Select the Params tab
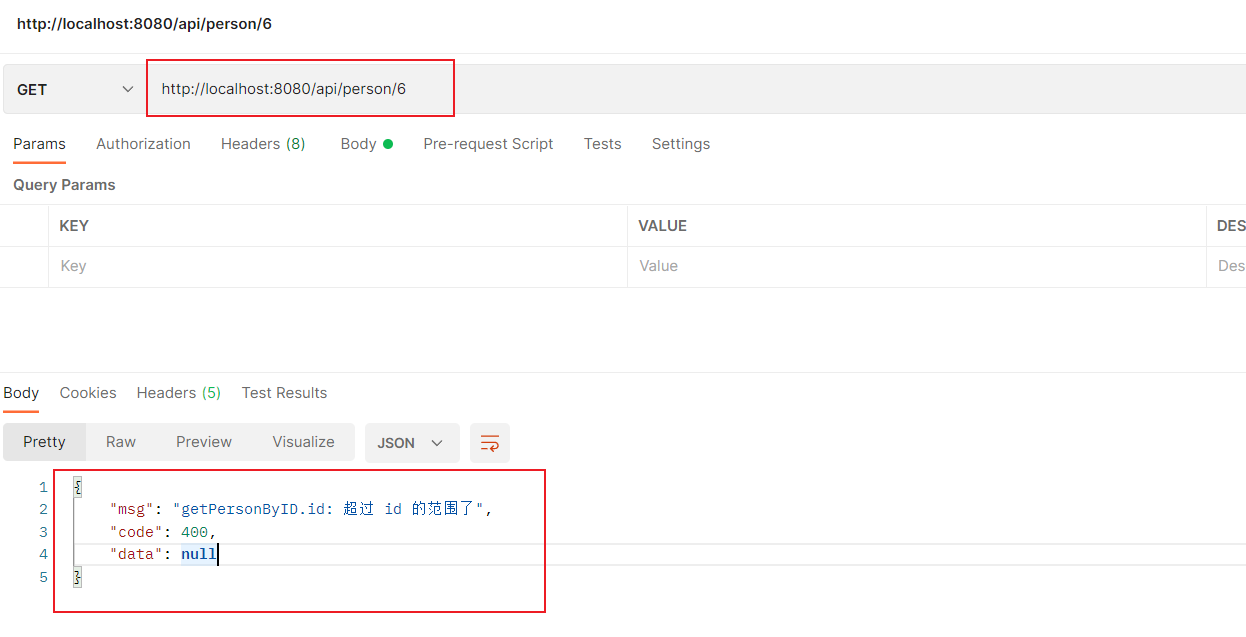 click(x=39, y=144)
